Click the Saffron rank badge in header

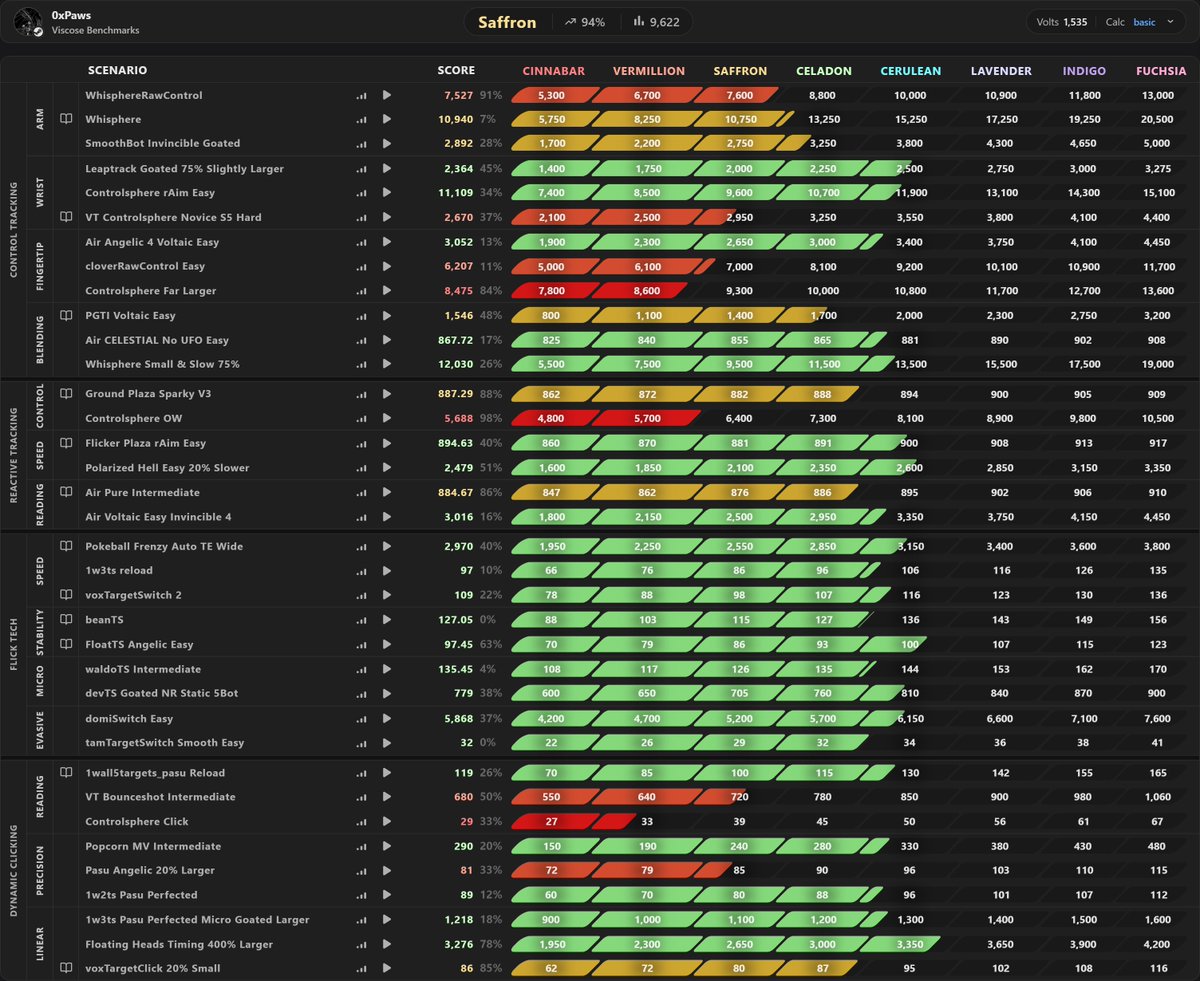(507, 22)
